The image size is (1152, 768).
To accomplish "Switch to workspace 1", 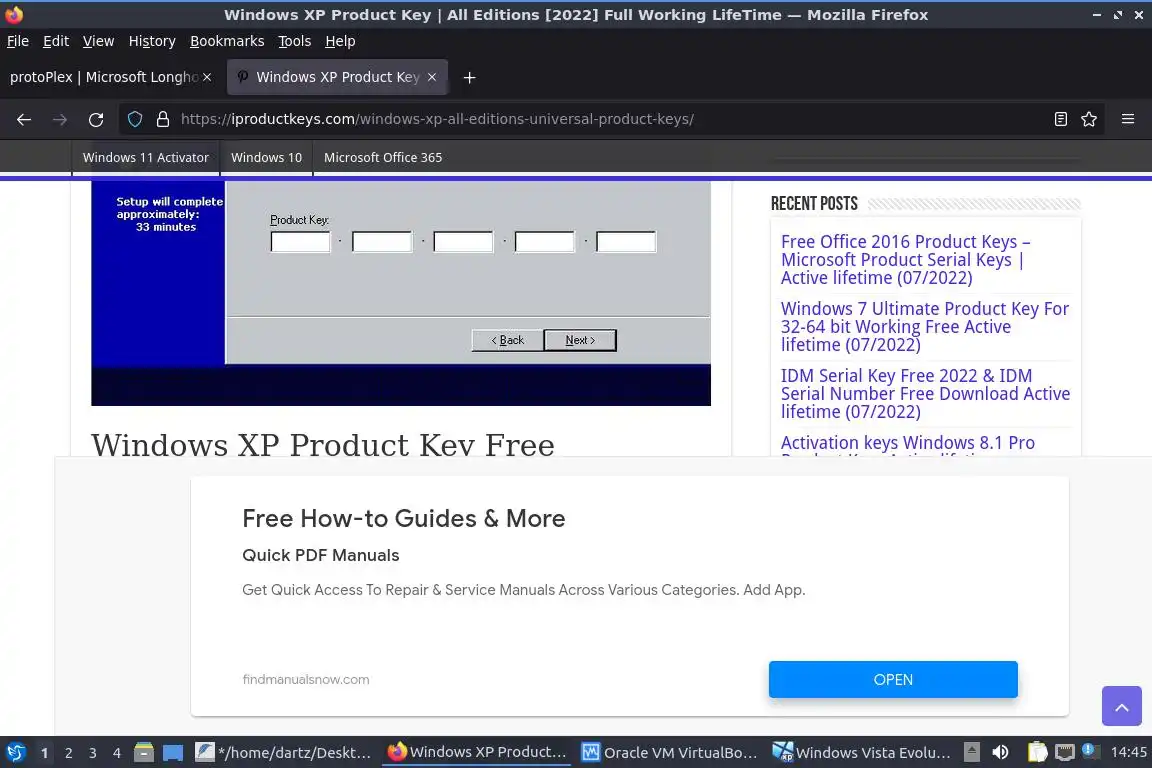I will click(x=44, y=753).
